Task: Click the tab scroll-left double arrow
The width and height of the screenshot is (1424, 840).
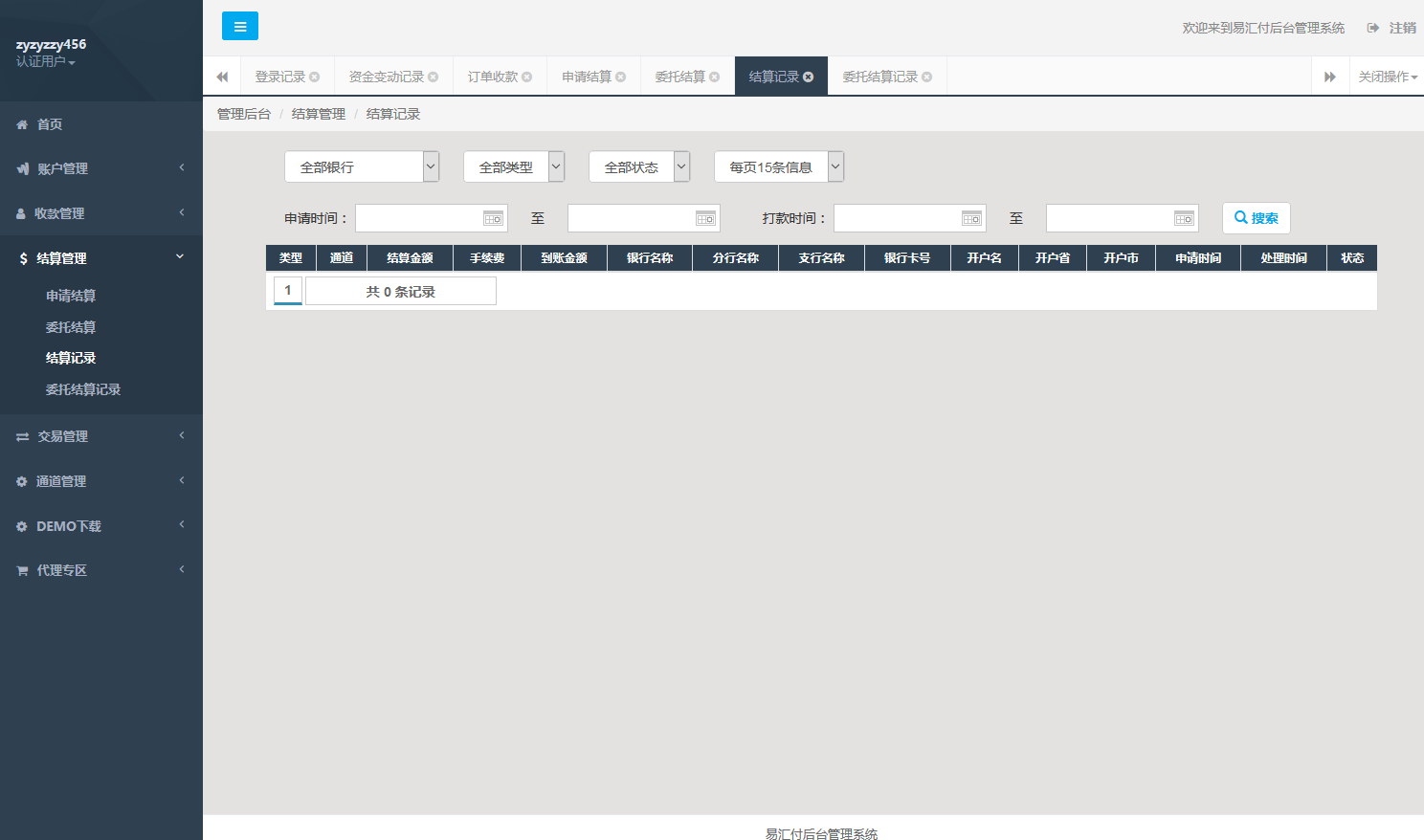Action: click(222, 77)
